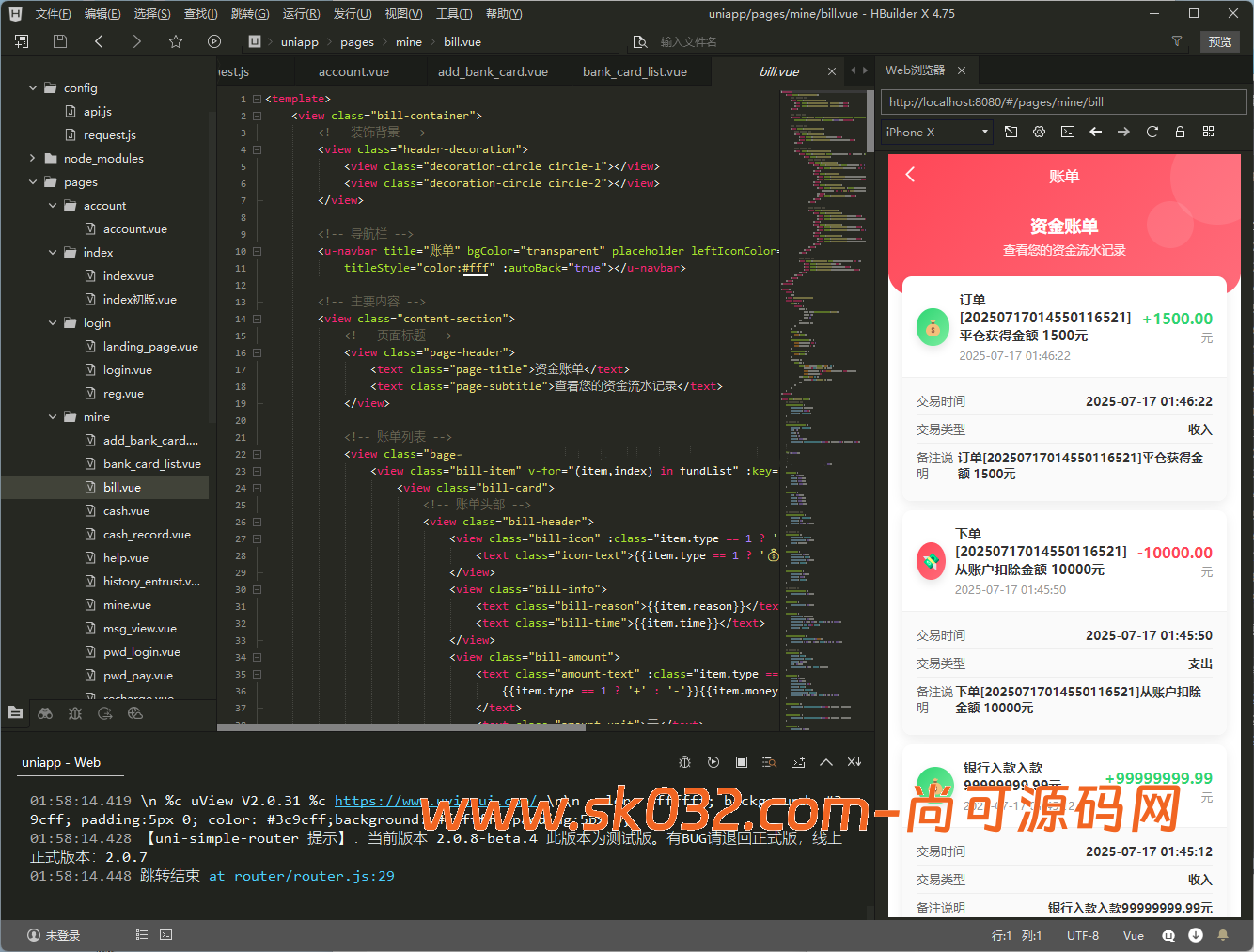Click the refresh icon in Web browser panel
The image size is (1254, 952).
(x=1152, y=132)
